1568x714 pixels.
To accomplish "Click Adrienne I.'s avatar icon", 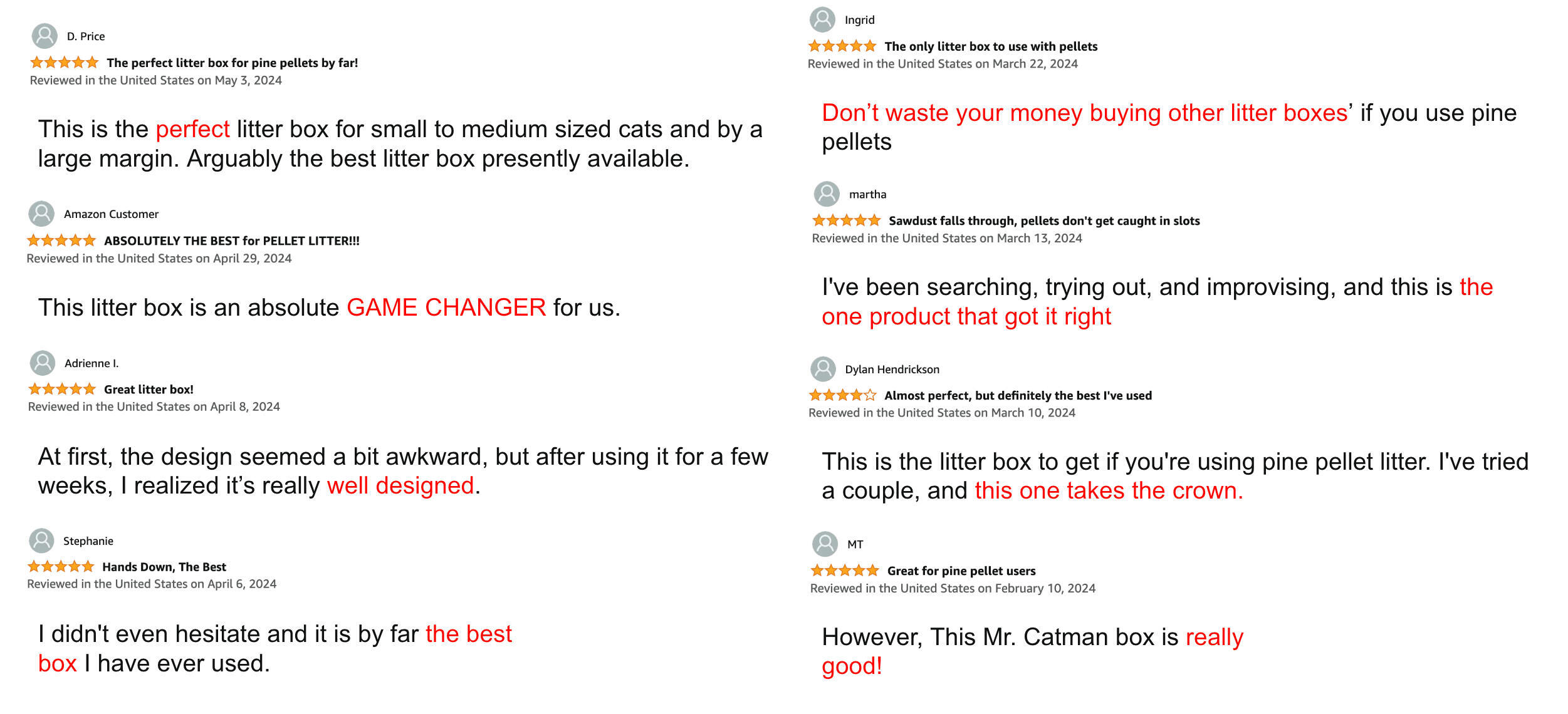I will pyautogui.click(x=43, y=363).
